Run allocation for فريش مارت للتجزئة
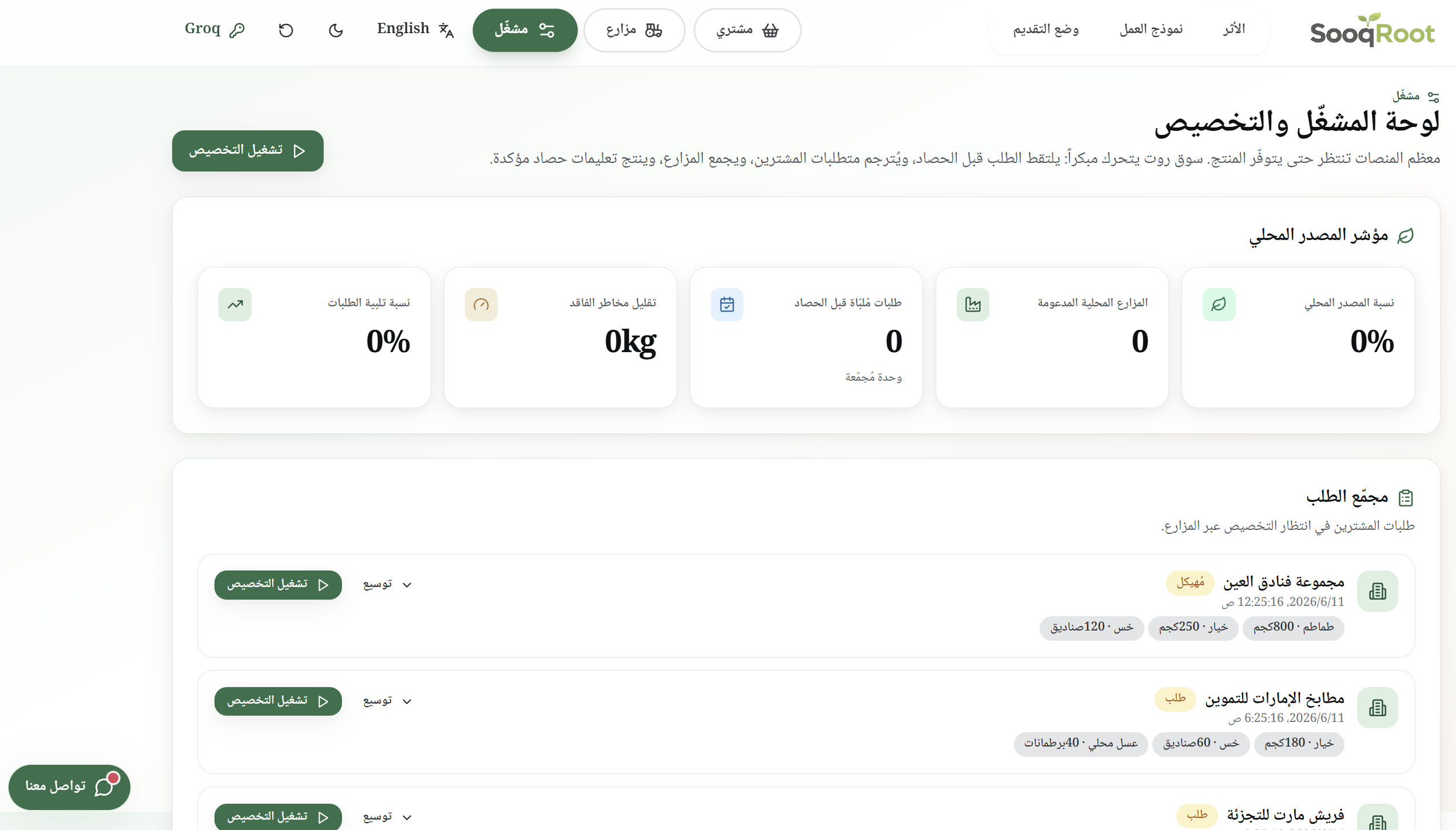The height and width of the screenshot is (830, 1456). [x=278, y=817]
